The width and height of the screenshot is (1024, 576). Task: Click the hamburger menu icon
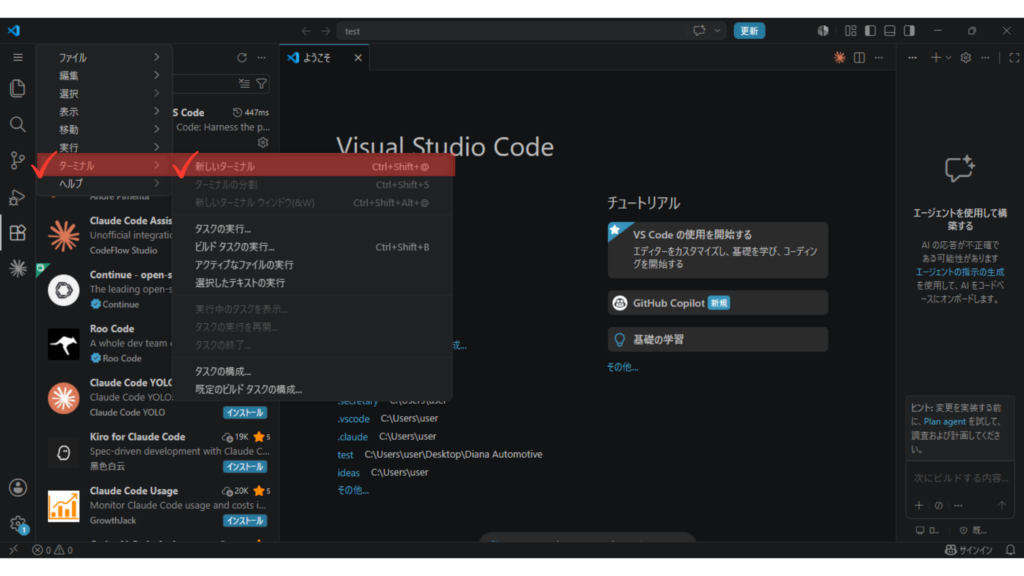point(18,57)
